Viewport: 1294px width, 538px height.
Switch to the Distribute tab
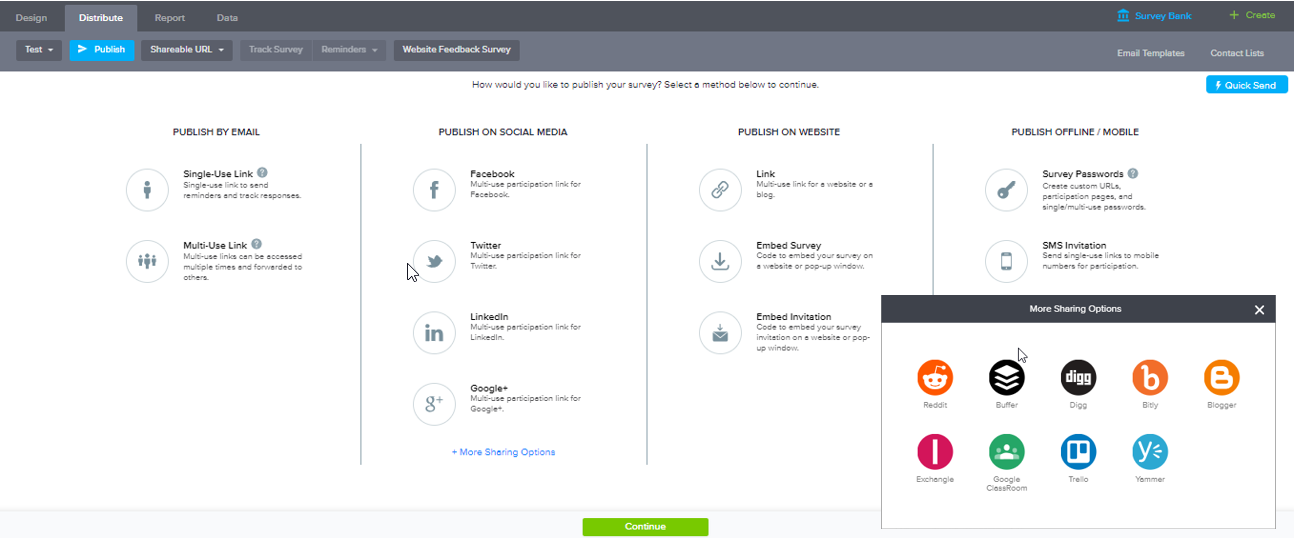101,17
